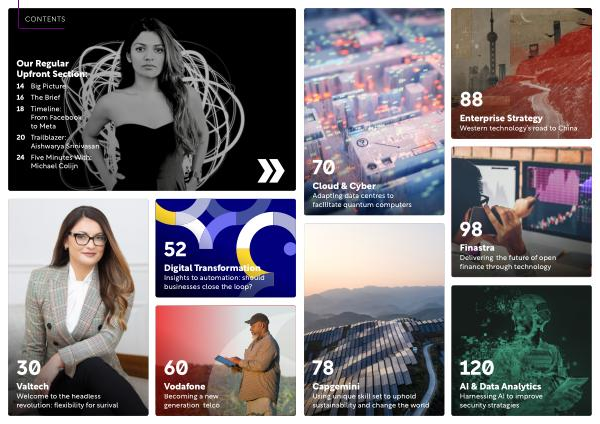Open the Valtech article tile on page 30
Screen dimensions: 600x424
coord(78,307)
